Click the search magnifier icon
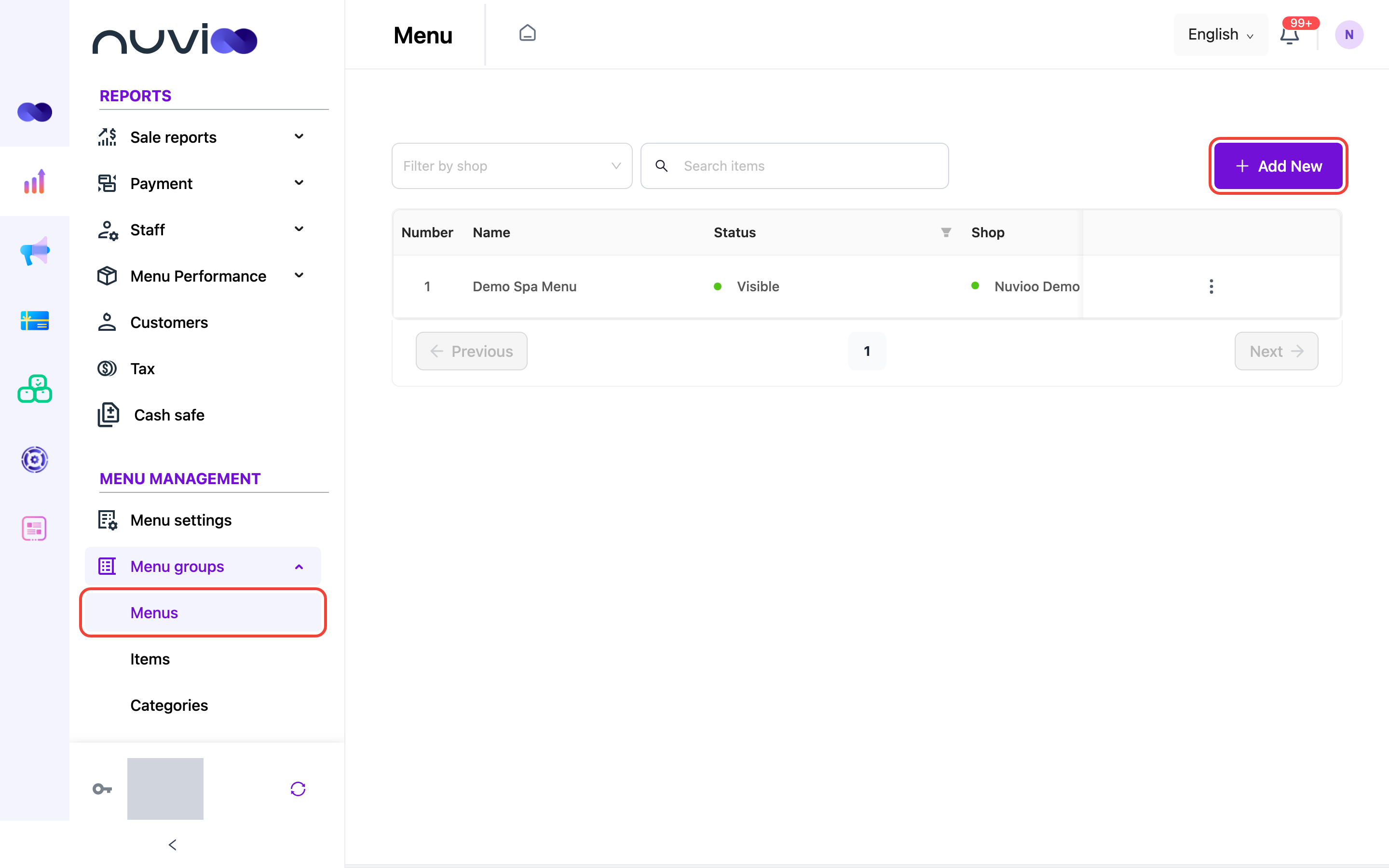The image size is (1389, 868). 661,166
